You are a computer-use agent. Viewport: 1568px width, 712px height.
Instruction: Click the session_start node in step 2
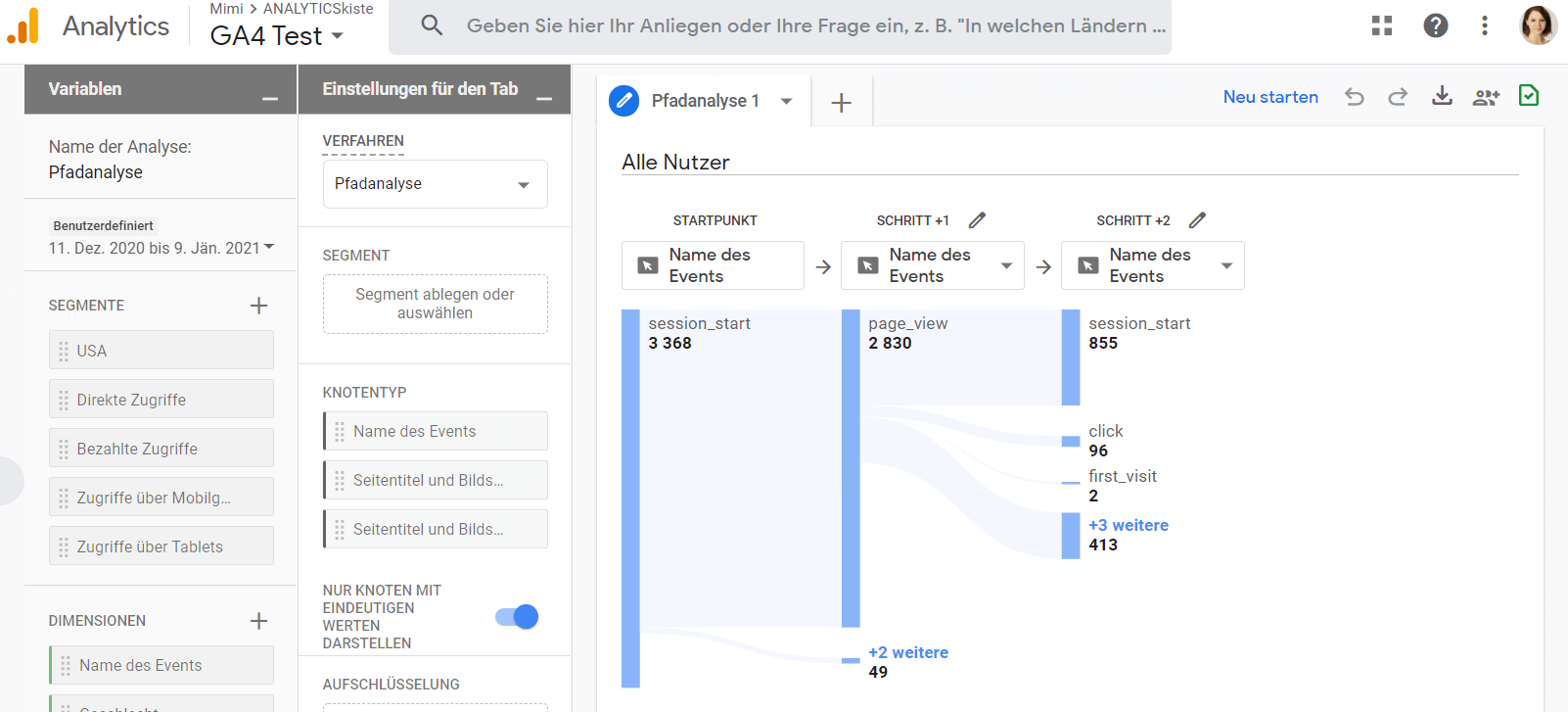point(1071,357)
